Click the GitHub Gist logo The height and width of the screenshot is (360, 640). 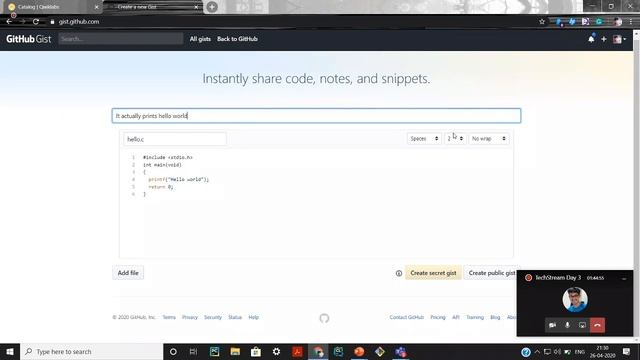point(29,39)
